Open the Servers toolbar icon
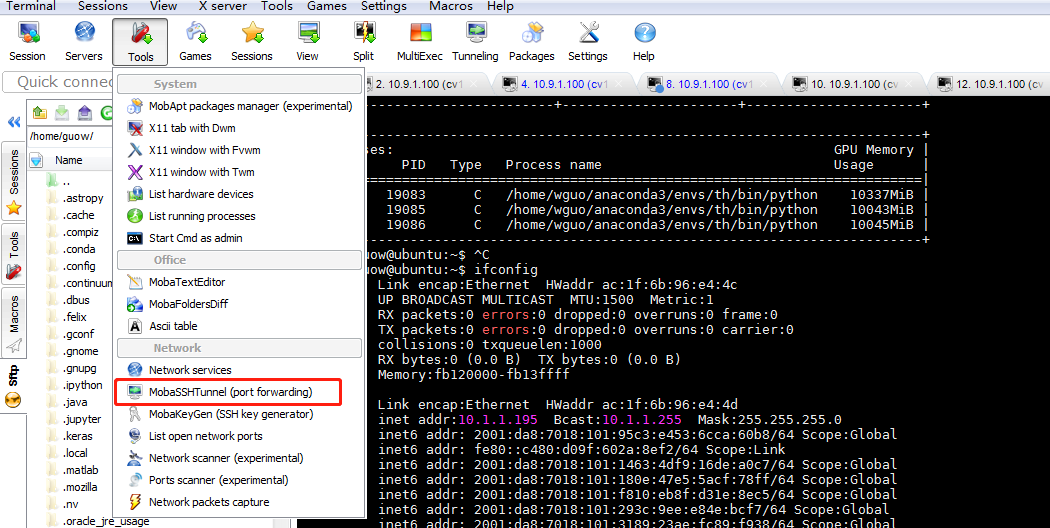Screen dimensions: 1050x528 pos(84,41)
